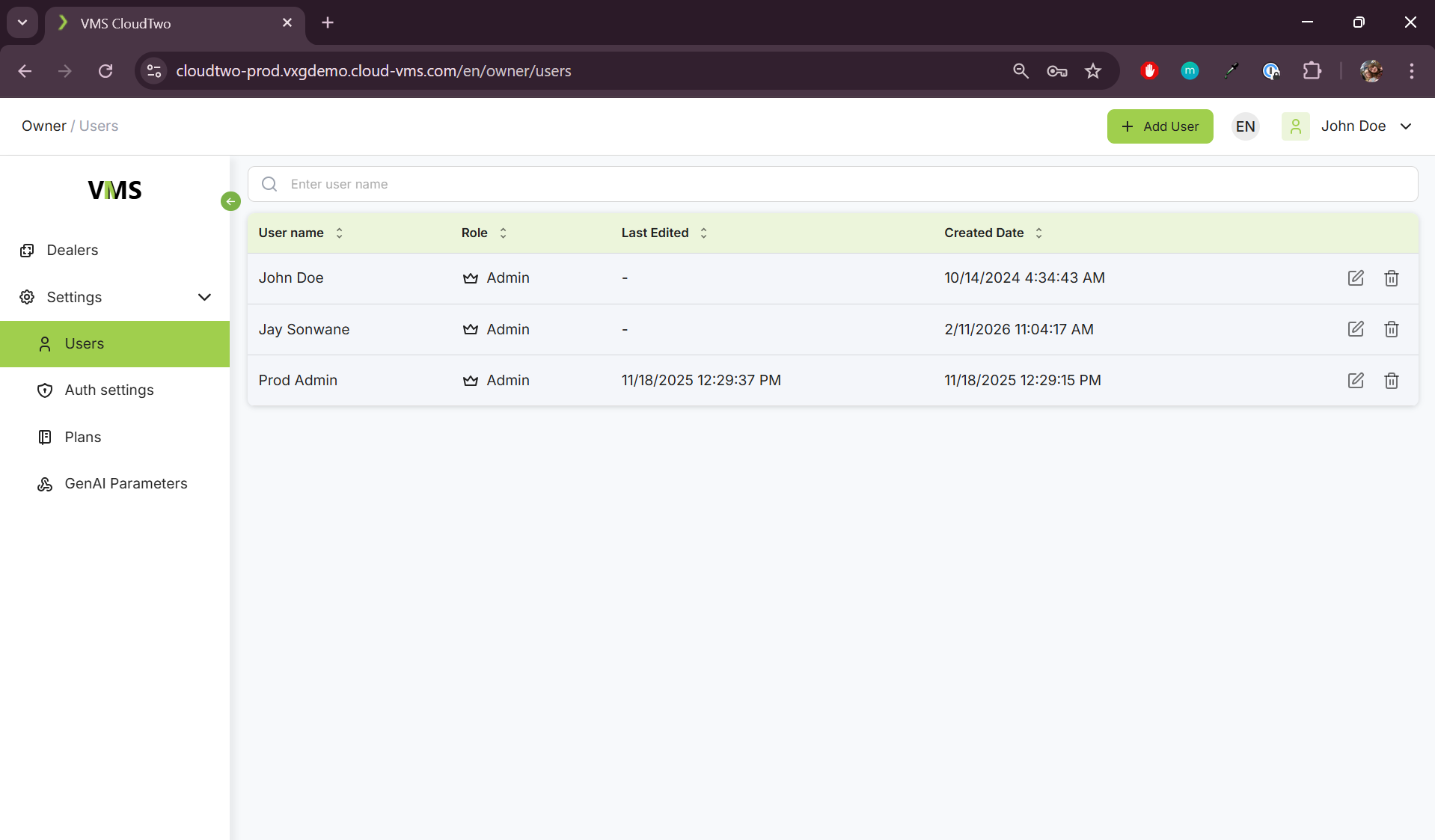Click the VMS logo in sidebar
The image size is (1435, 840).
pos(114,190)
